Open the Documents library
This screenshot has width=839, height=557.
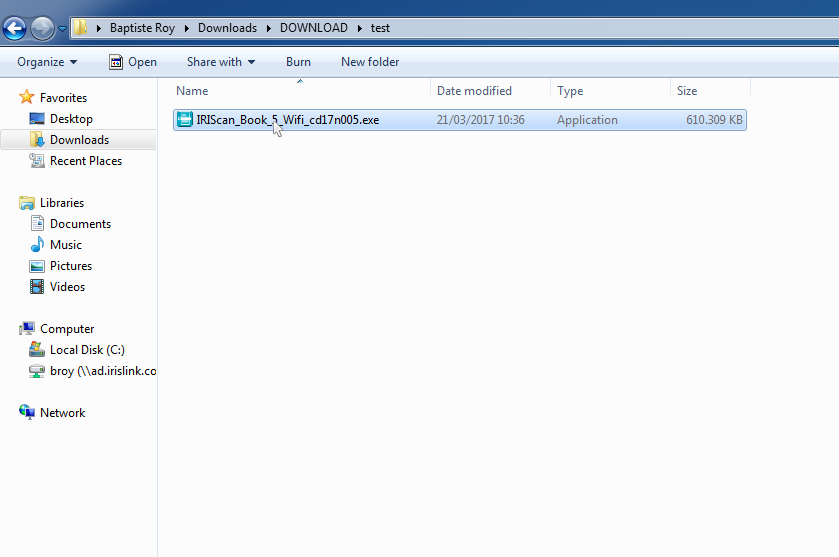(x=80, y=224)
